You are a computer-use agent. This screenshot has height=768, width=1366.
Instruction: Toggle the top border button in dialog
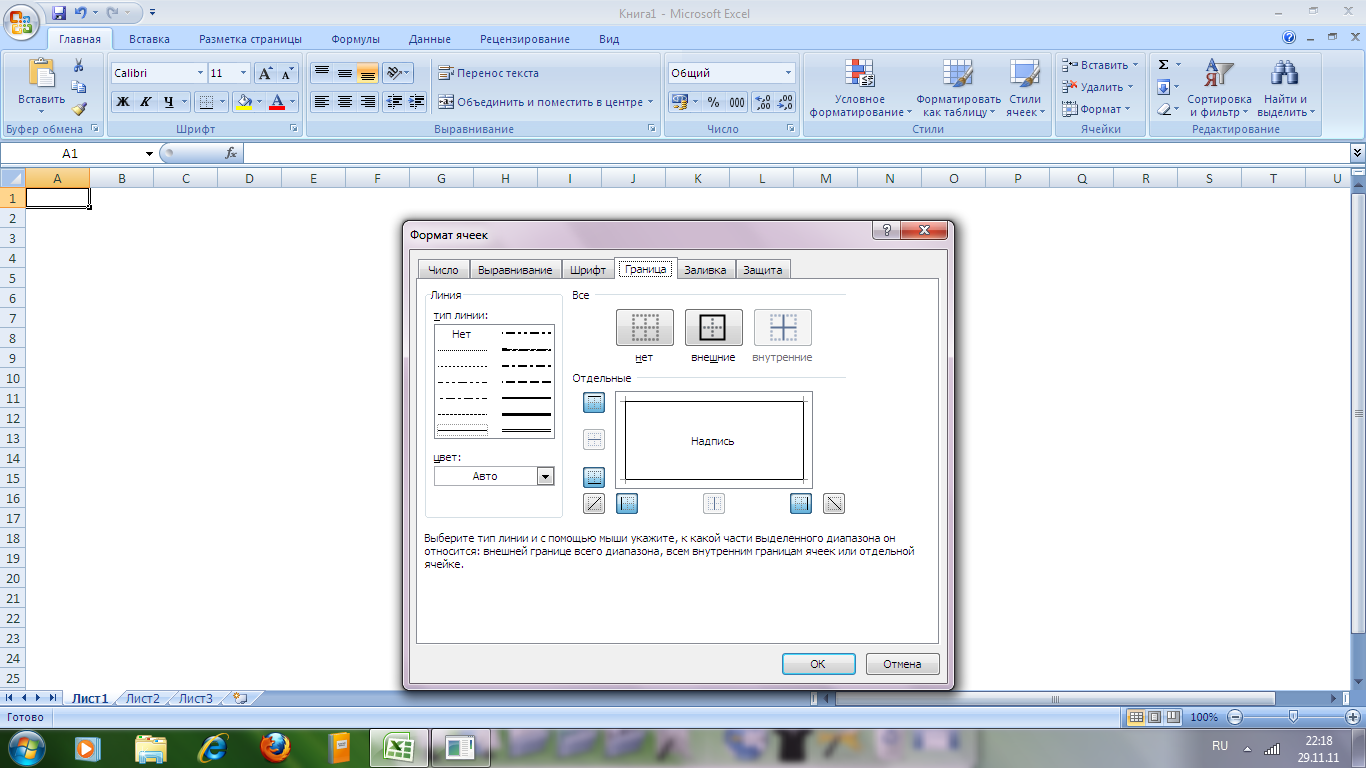point(594,402)
